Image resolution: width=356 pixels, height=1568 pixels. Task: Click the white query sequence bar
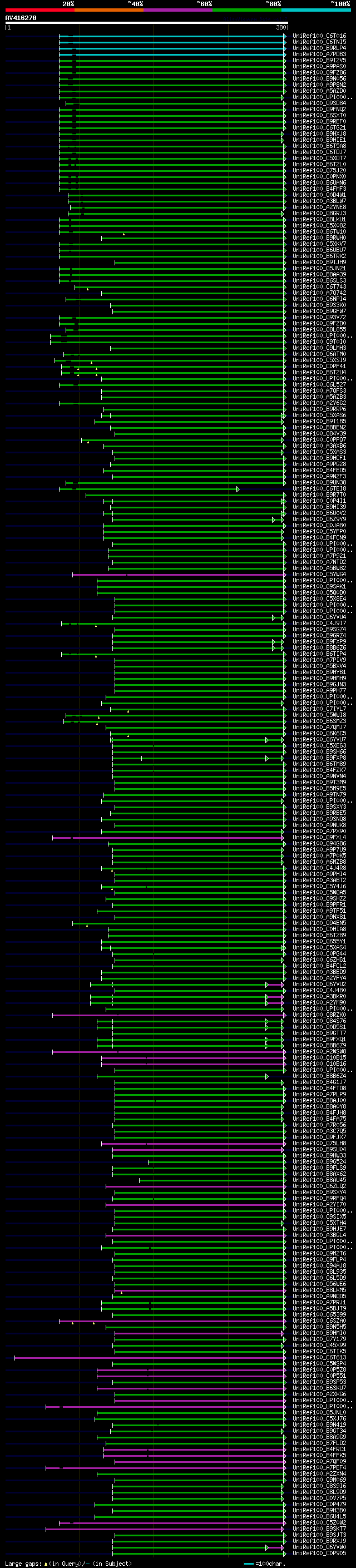[146, 23]
